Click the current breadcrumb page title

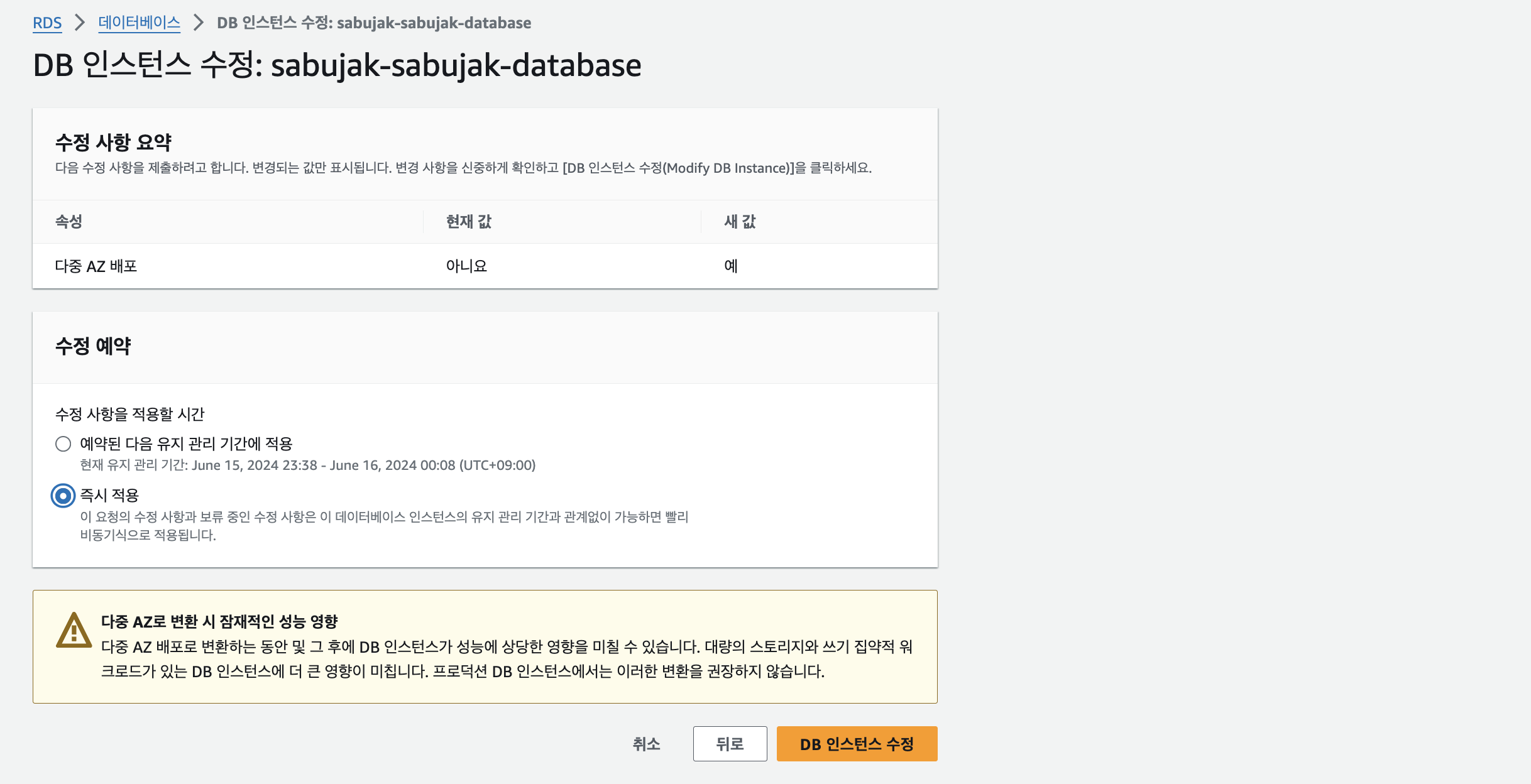[374, 23]
